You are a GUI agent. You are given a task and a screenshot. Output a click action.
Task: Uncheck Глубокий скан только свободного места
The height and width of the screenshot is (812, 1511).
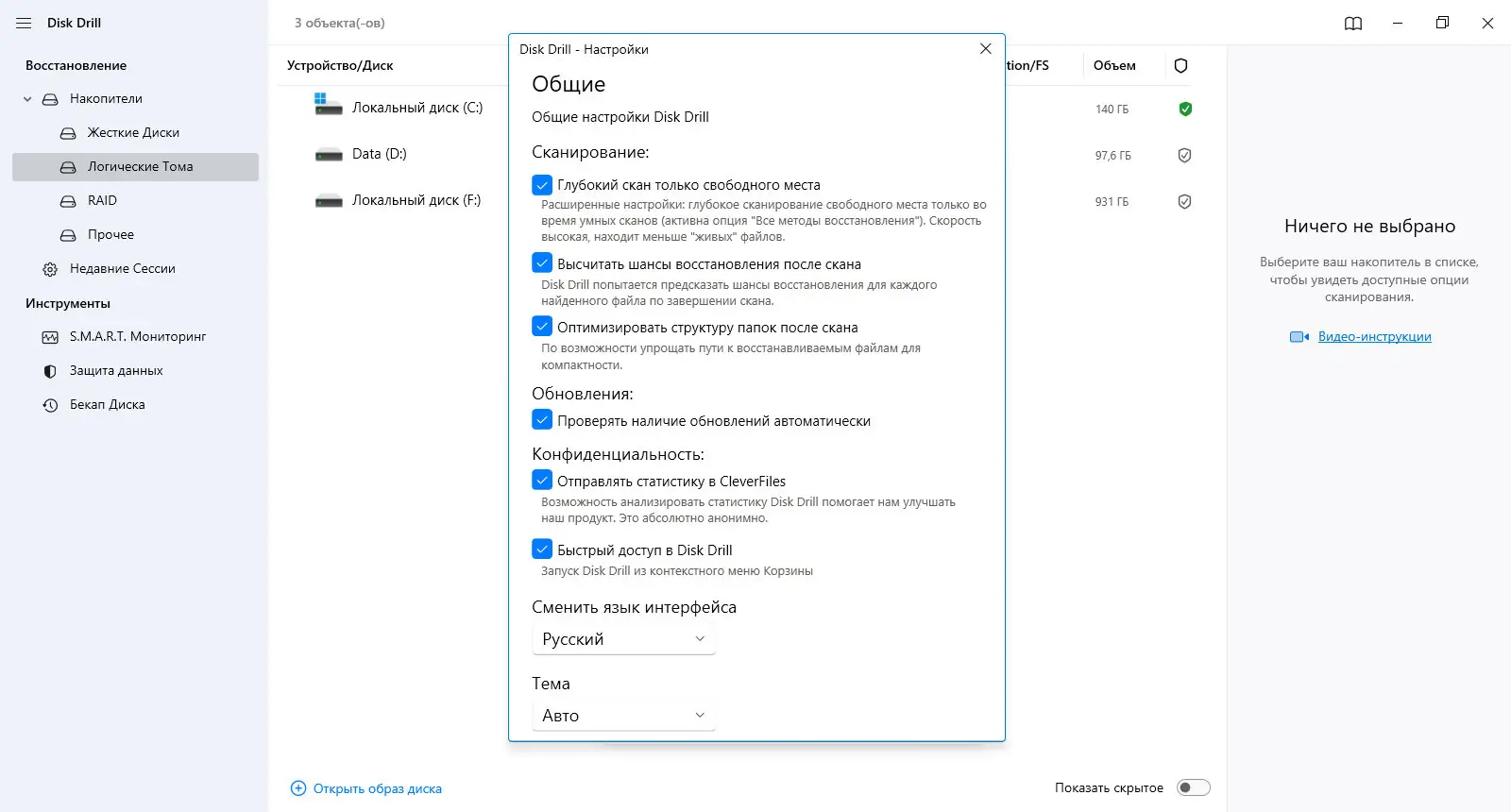point(542,184)
